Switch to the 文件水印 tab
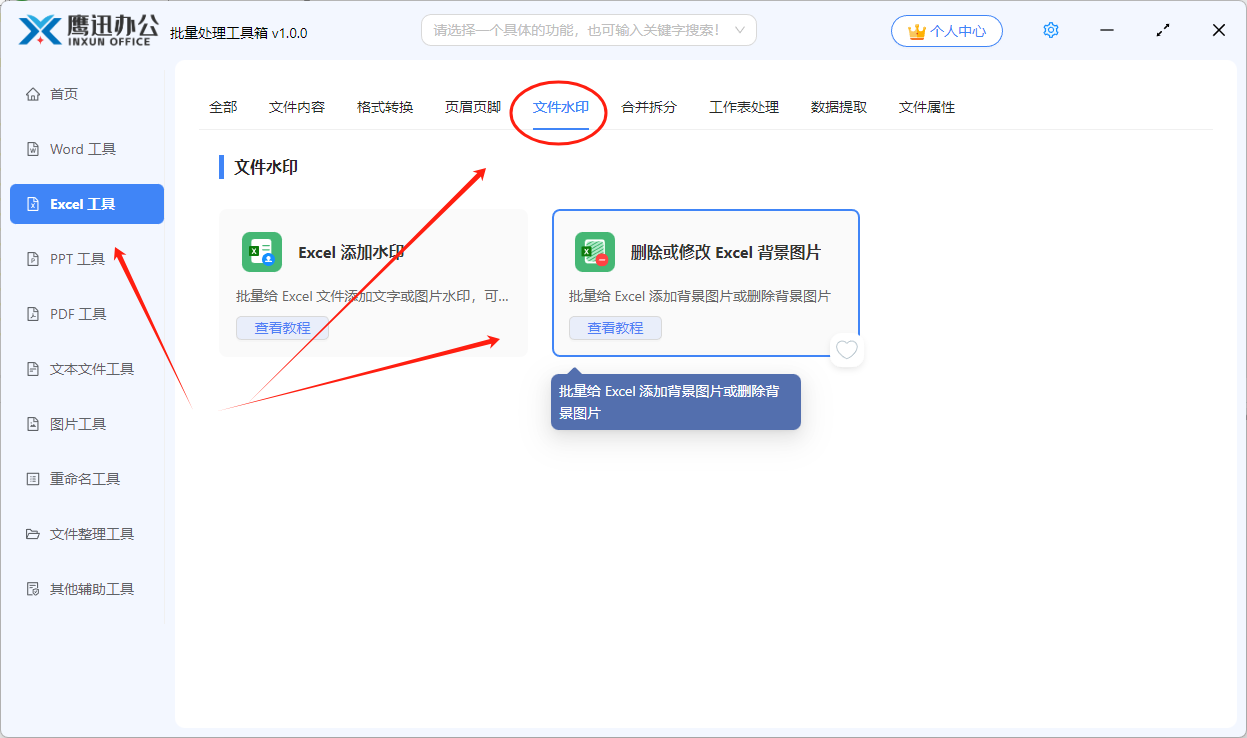 [x=560, y=107]
